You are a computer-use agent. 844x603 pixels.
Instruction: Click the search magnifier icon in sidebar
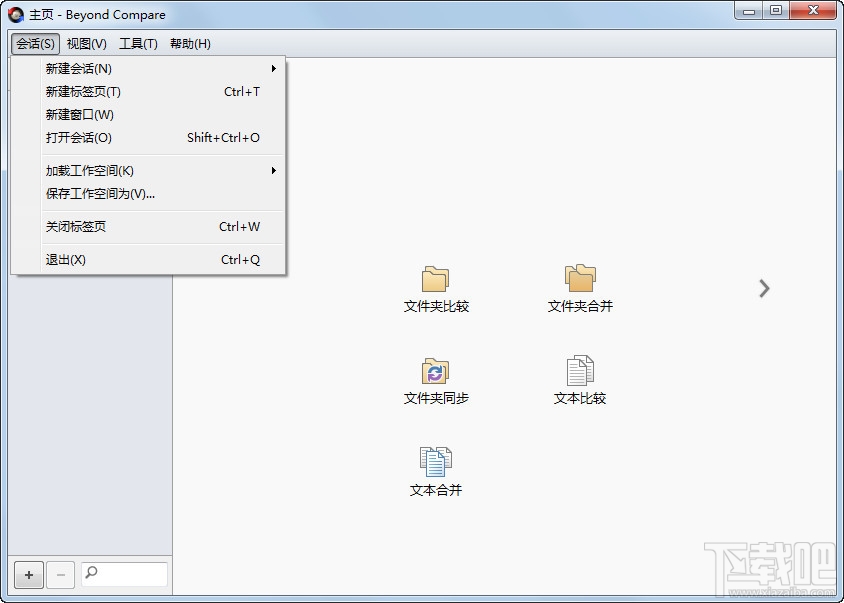92,571
